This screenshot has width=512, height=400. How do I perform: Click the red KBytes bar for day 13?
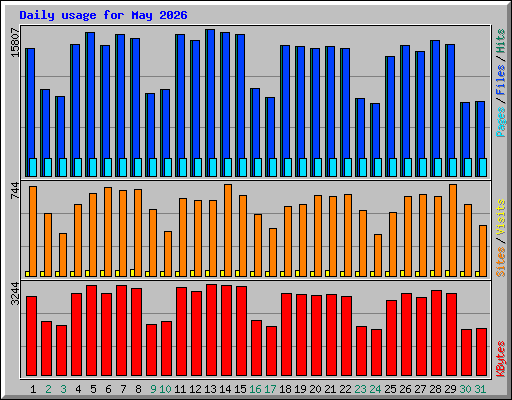point(212,330)
